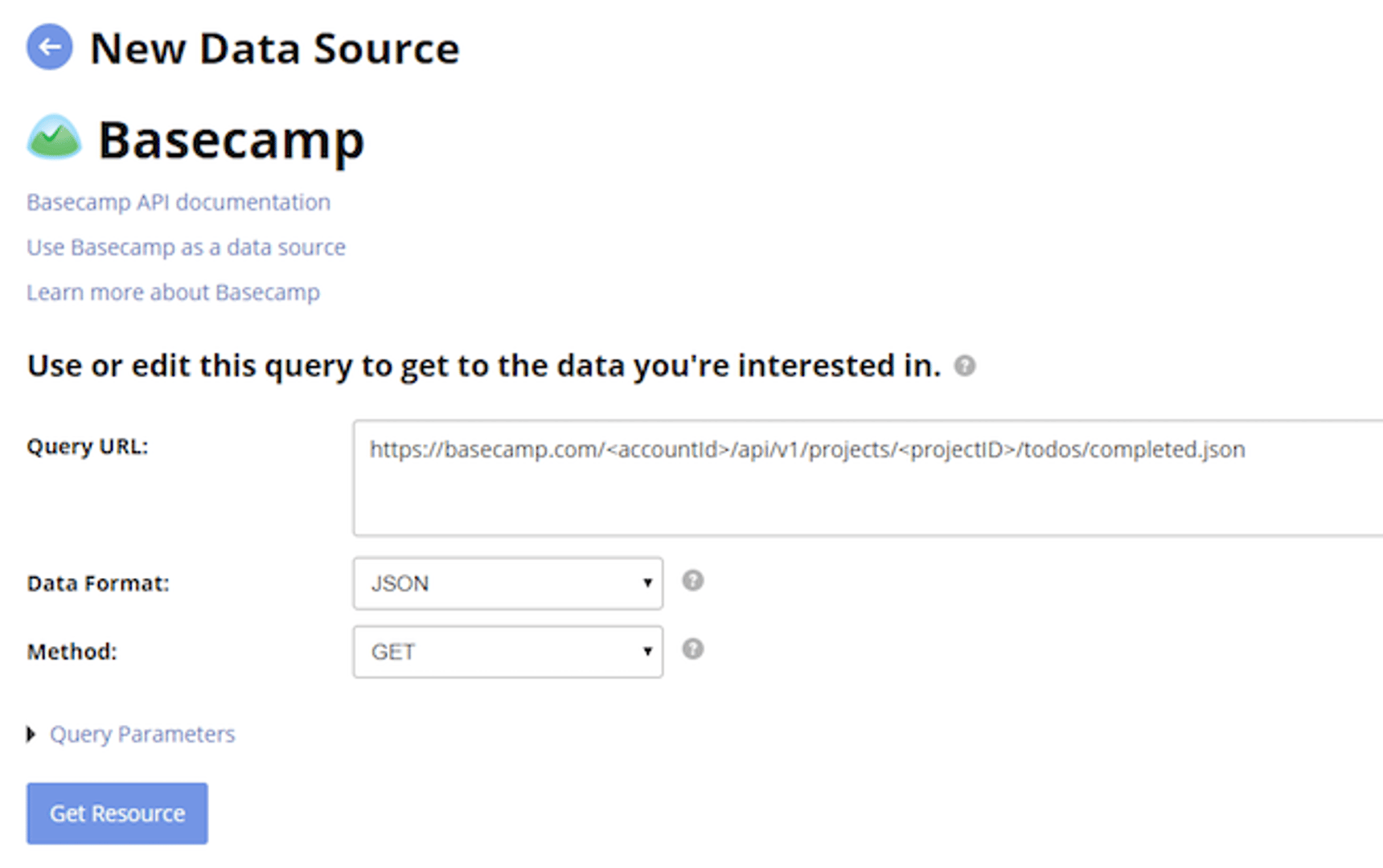Open the Data Format dropdown showing JSON
Viewport: 1383px width, 868px height.
(x=507, y=583)
